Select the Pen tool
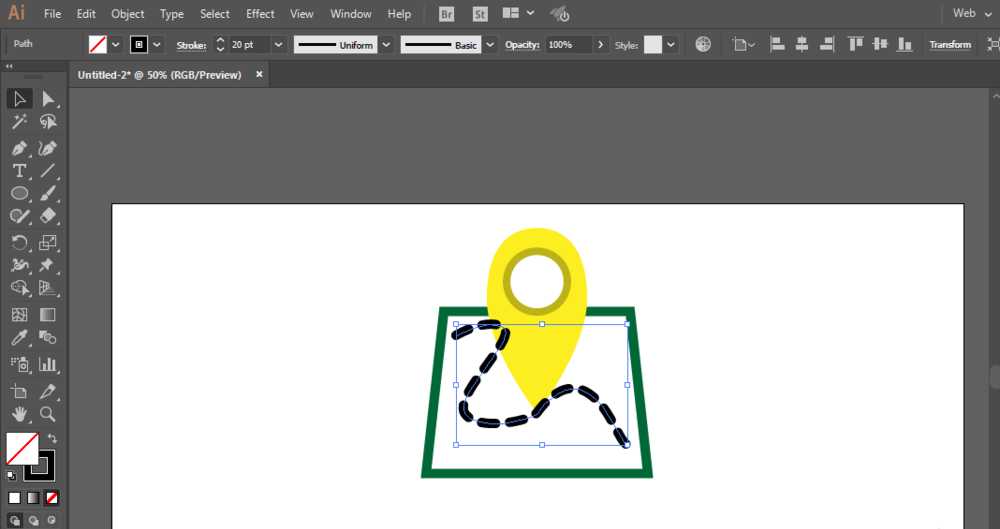Viewport: 1000px width, 529px height. coord(20,149)
